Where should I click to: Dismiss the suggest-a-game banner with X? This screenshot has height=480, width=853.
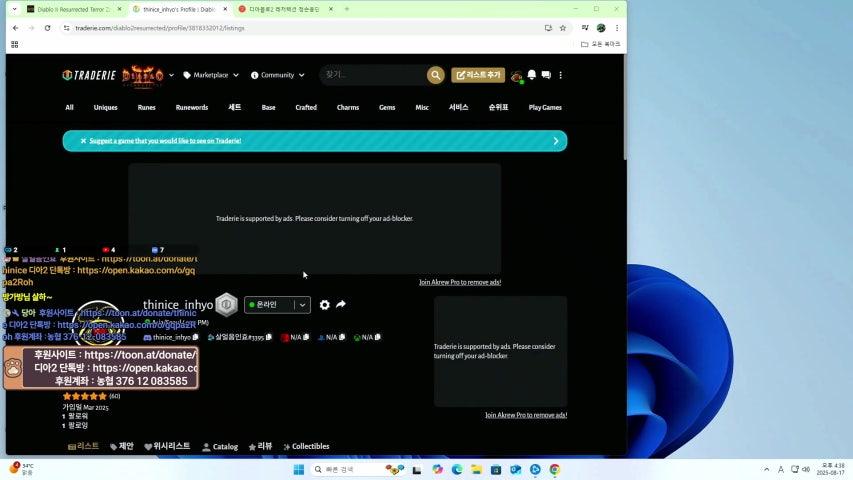click(x=83, y=141)
